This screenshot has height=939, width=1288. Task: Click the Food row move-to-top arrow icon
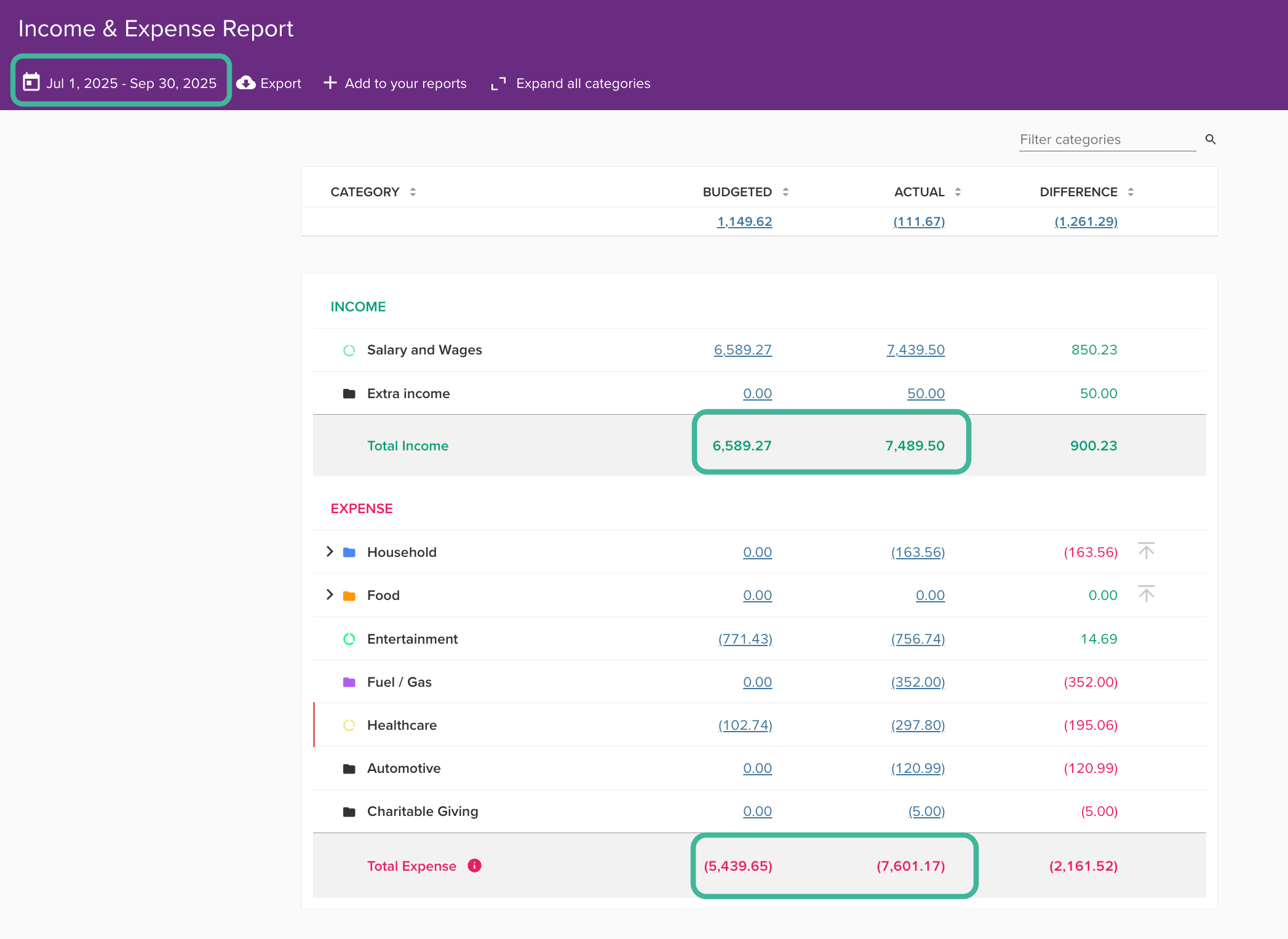pos(1146,594)
